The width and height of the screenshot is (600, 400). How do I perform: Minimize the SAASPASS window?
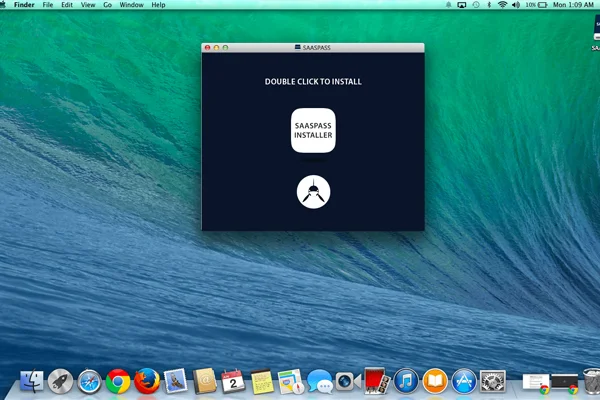point(216,47)
